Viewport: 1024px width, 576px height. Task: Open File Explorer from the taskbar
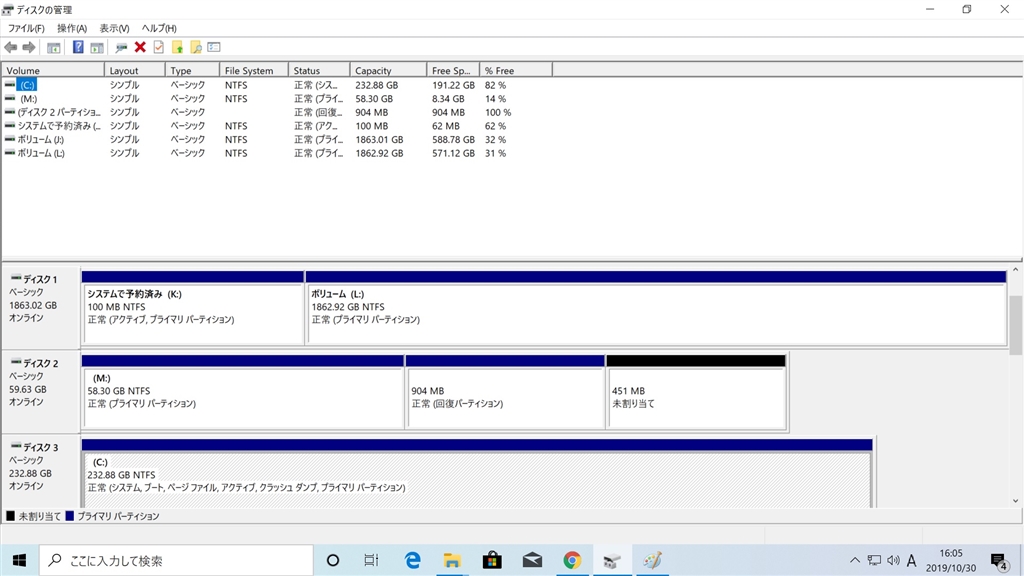pos(452,560)
